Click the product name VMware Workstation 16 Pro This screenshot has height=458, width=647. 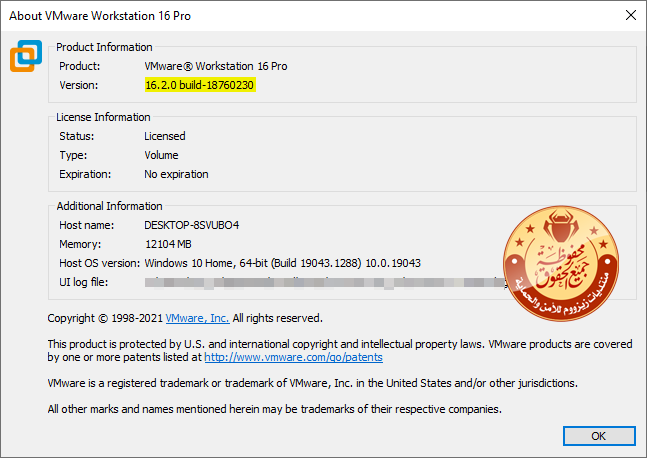(x=216, y=66)
